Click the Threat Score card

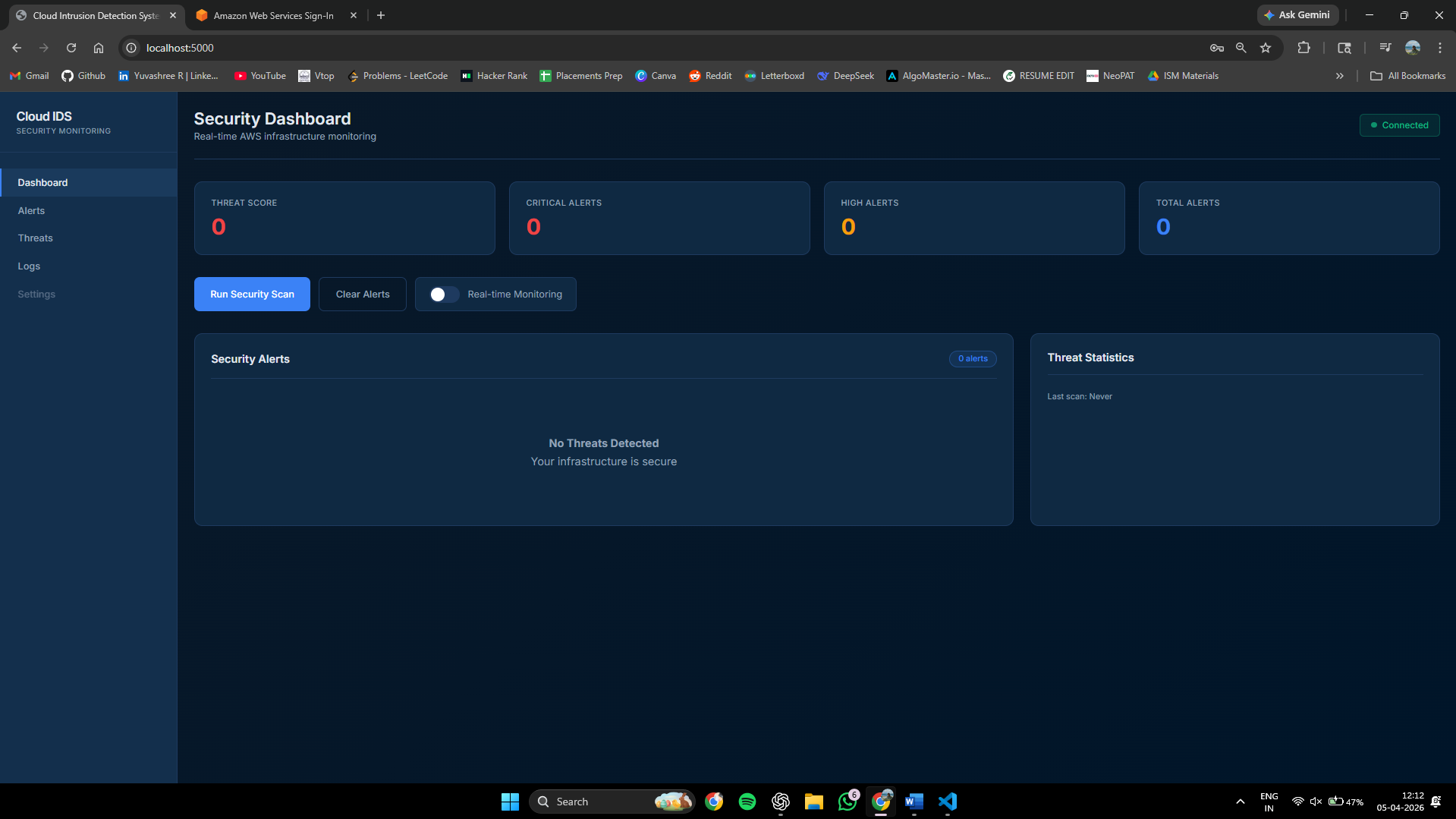pos(344,219)
